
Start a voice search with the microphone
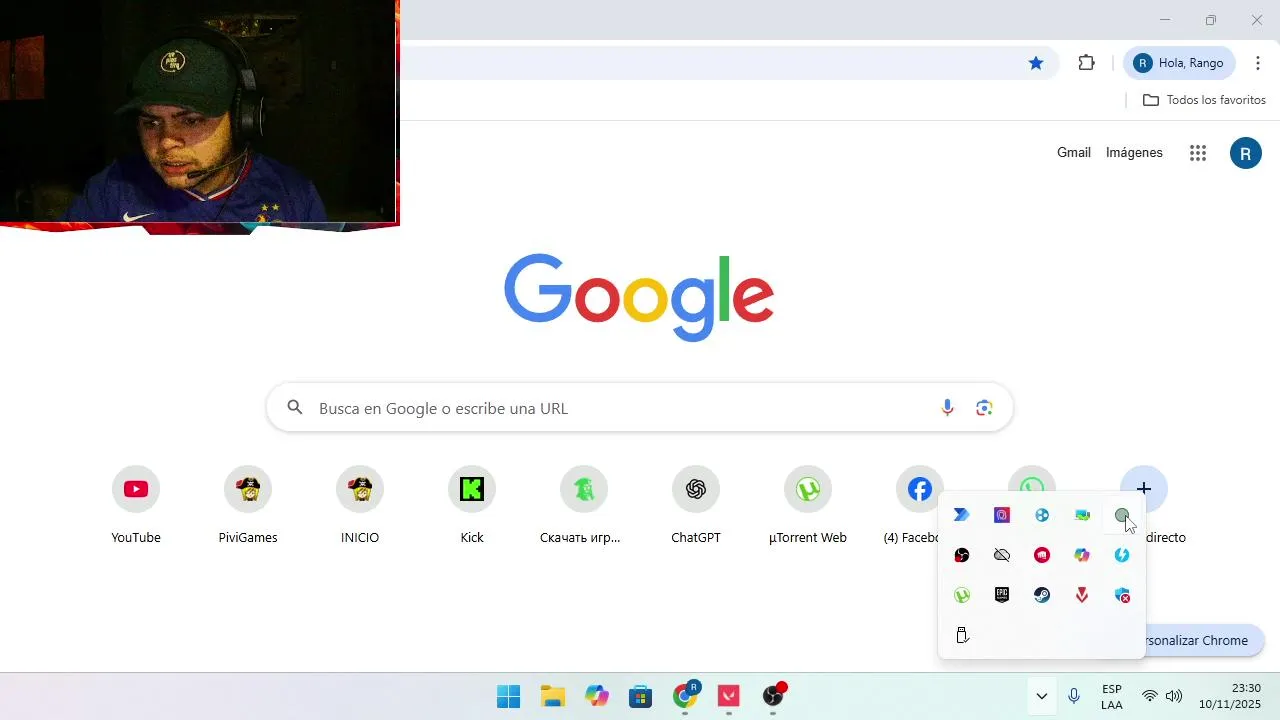(x=948, y=408)
